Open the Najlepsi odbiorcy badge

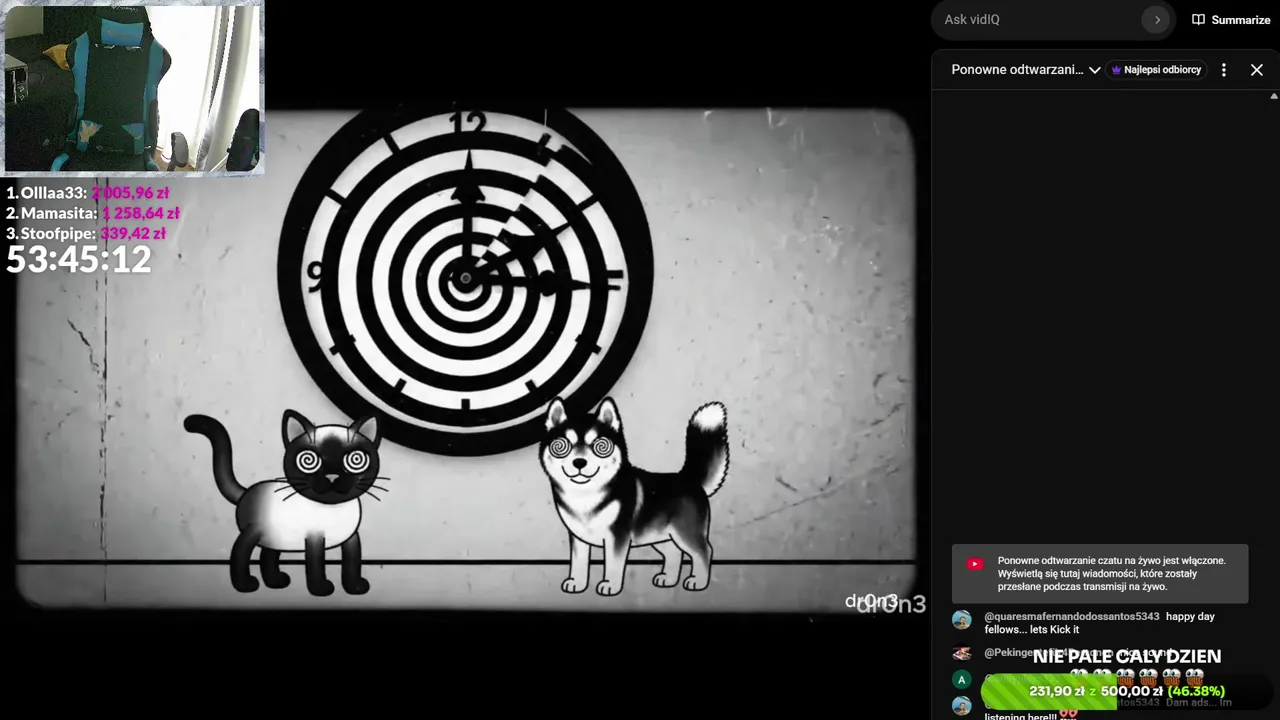coord(1156,70)
